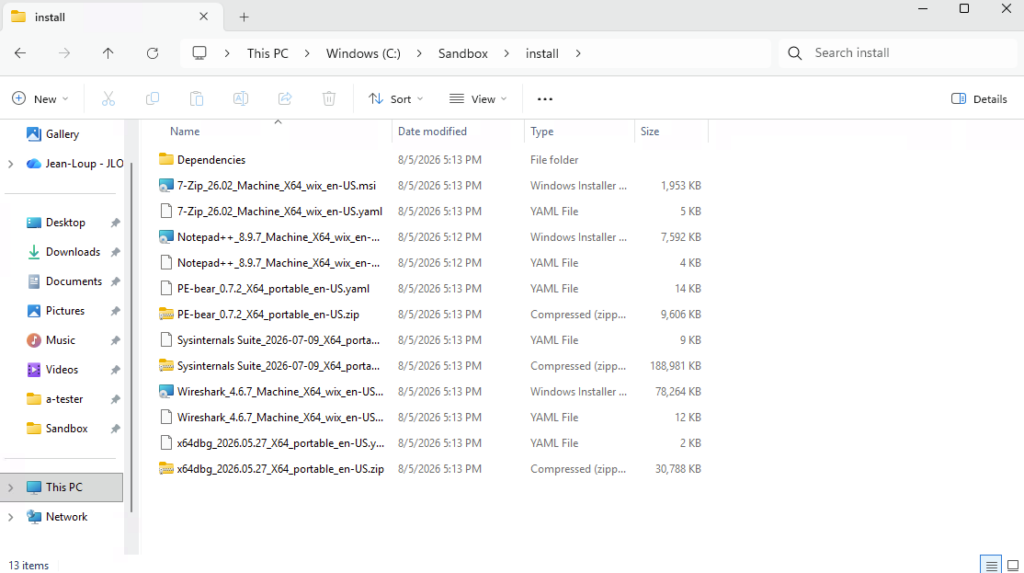1024x573 pixels.
Task: Expand Network in navigation pane
Action: [10, 517]
